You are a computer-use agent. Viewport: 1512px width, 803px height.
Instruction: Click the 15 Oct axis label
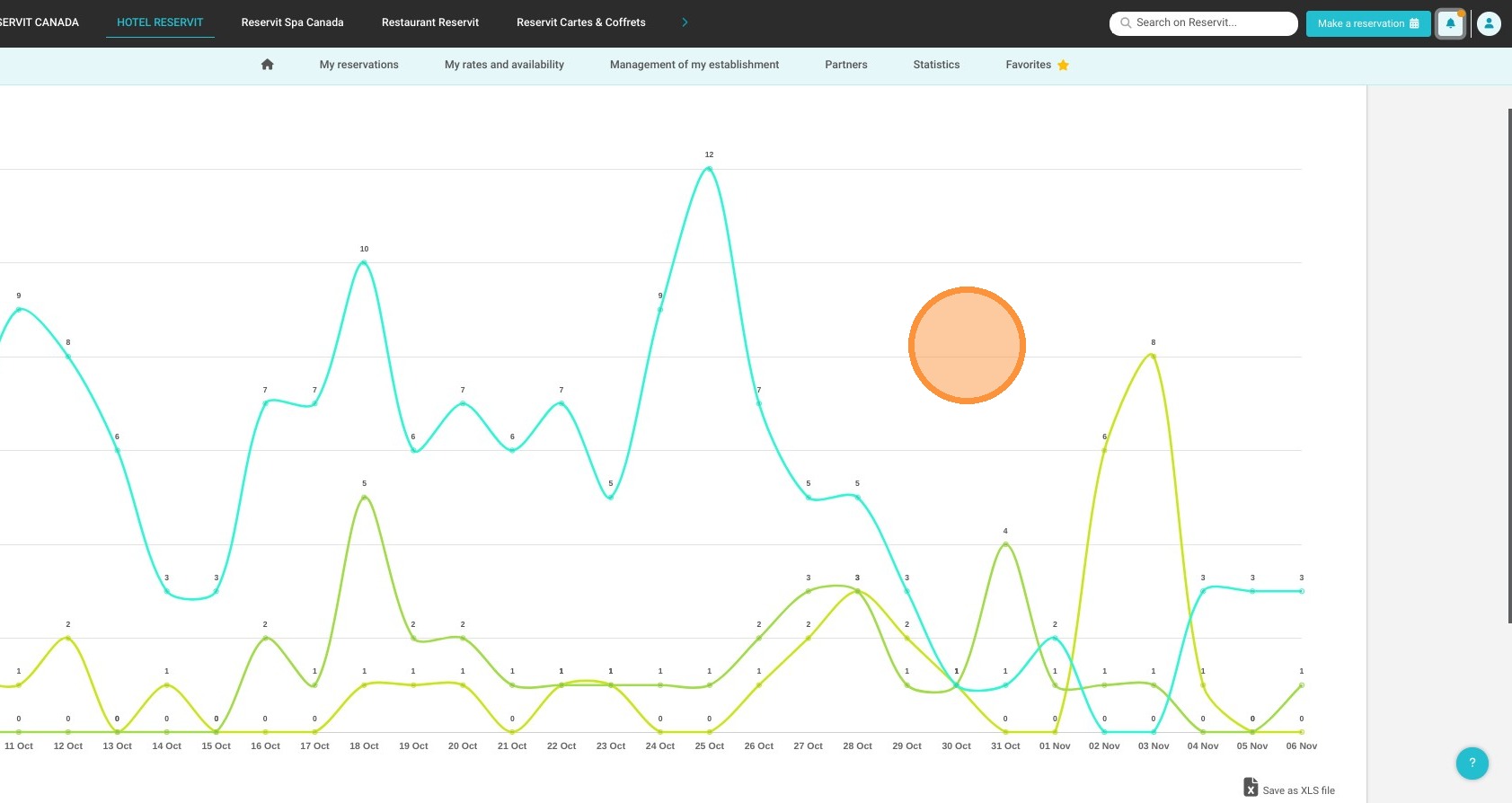(216, 746)
